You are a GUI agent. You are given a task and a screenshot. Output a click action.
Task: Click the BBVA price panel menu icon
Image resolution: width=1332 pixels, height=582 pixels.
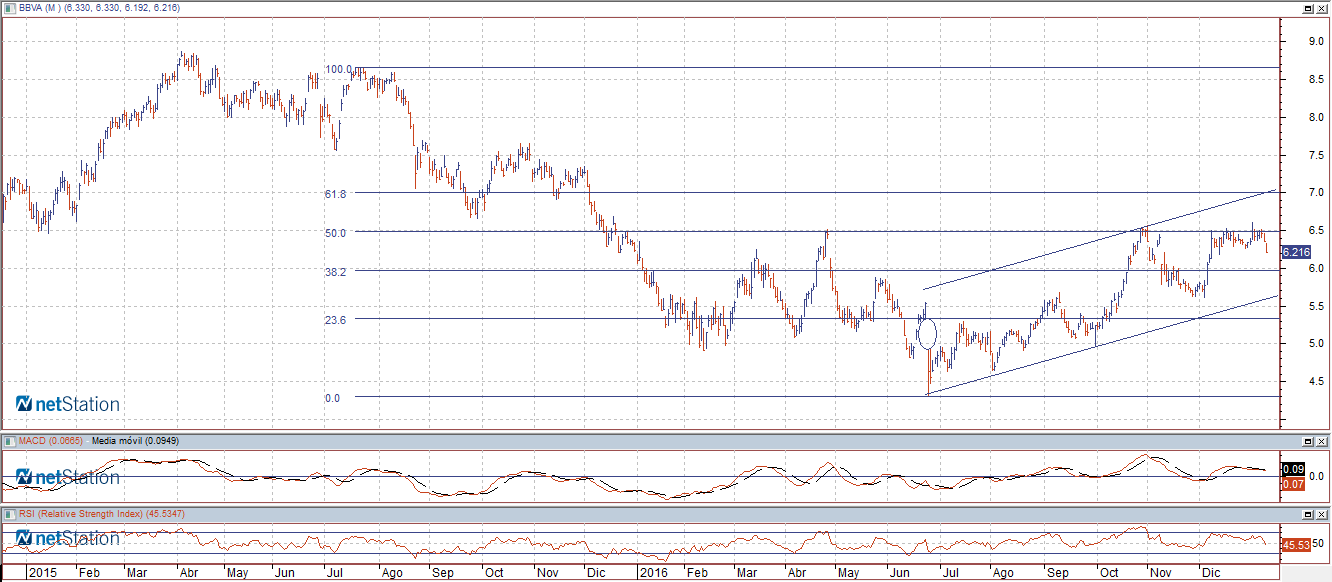pyautogui.click(x=9, y=7)
